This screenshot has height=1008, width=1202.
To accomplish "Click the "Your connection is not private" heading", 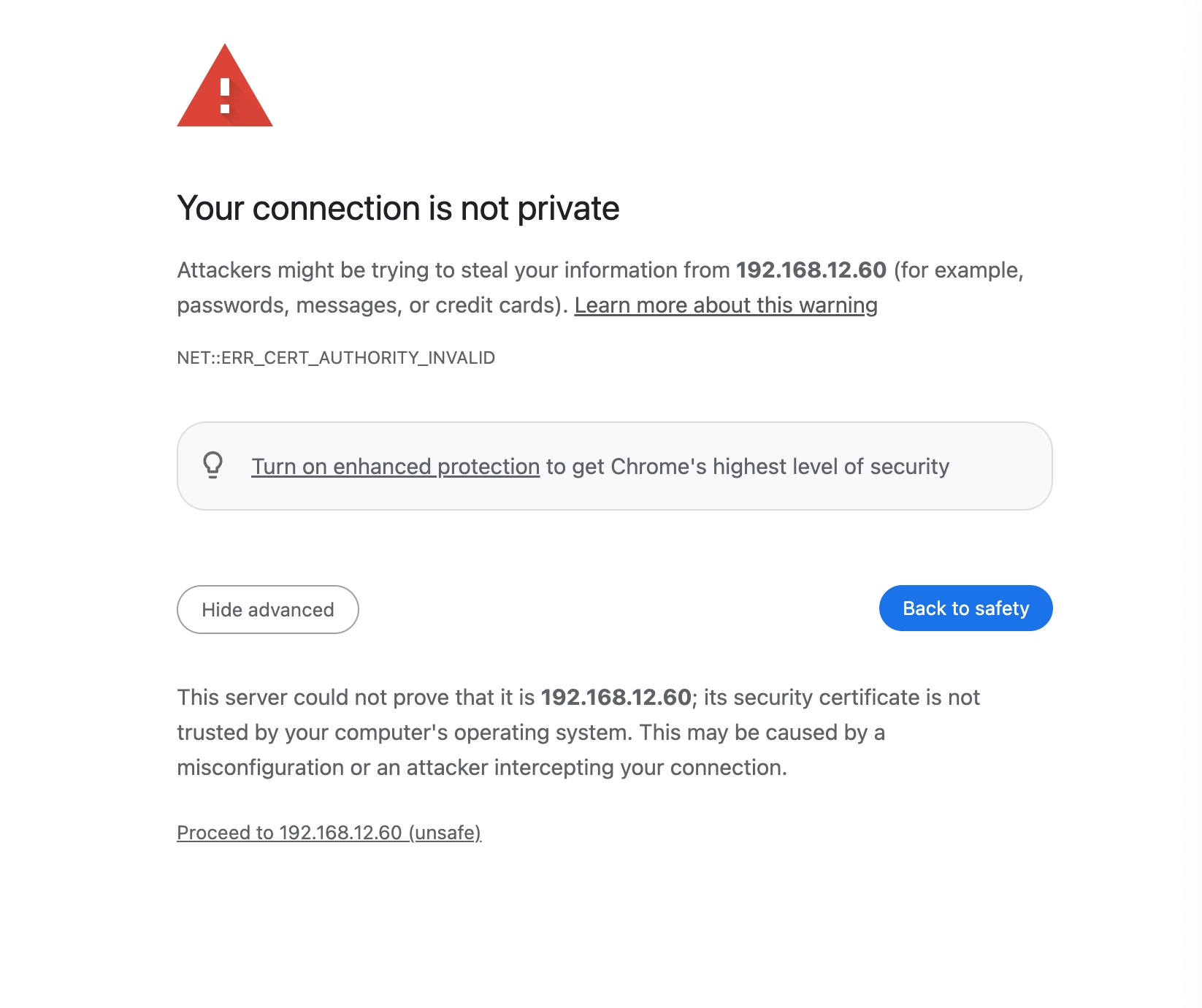I will [x=398, y=208].
